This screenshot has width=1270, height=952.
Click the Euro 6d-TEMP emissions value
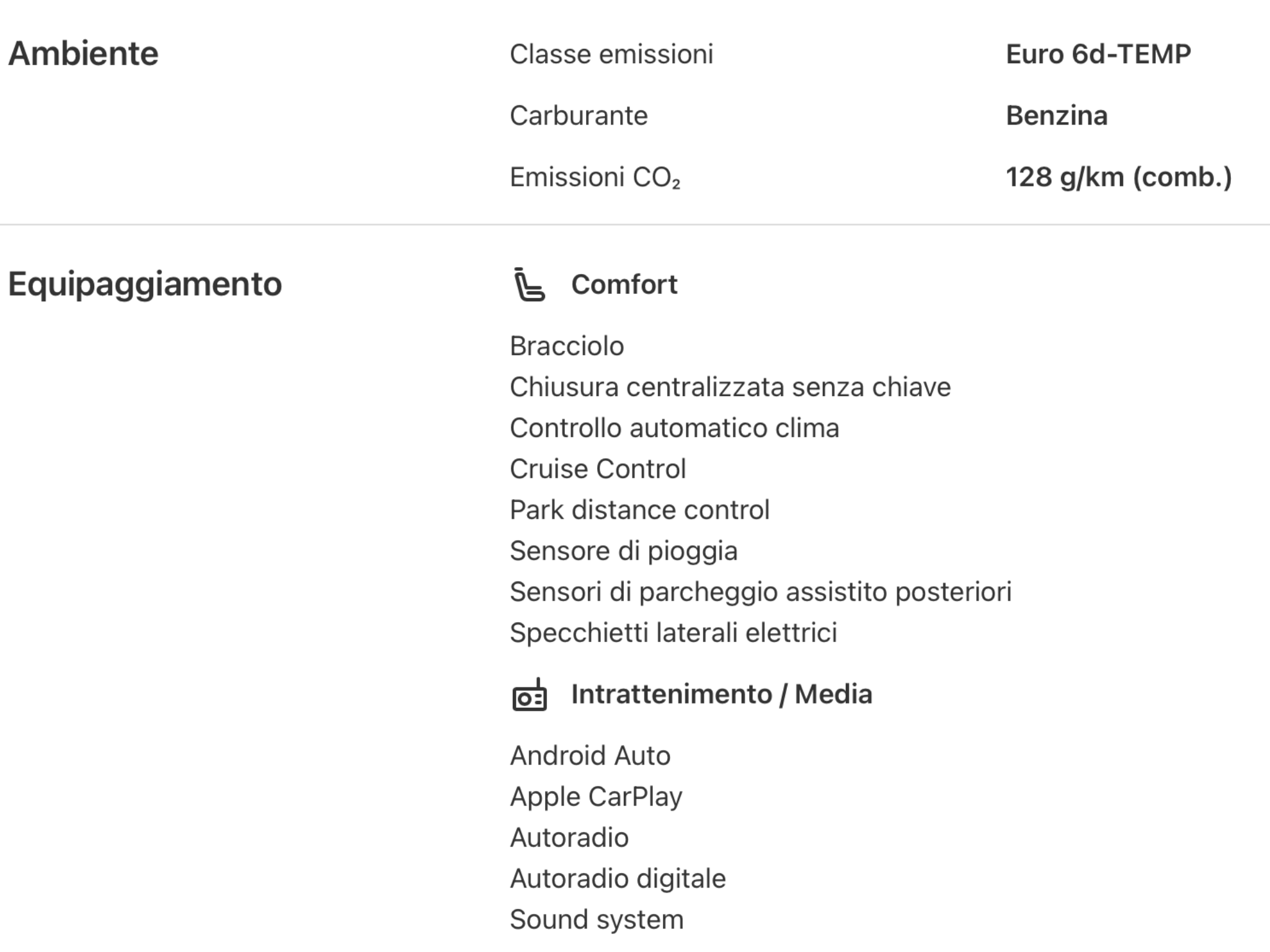[1098, 54]
